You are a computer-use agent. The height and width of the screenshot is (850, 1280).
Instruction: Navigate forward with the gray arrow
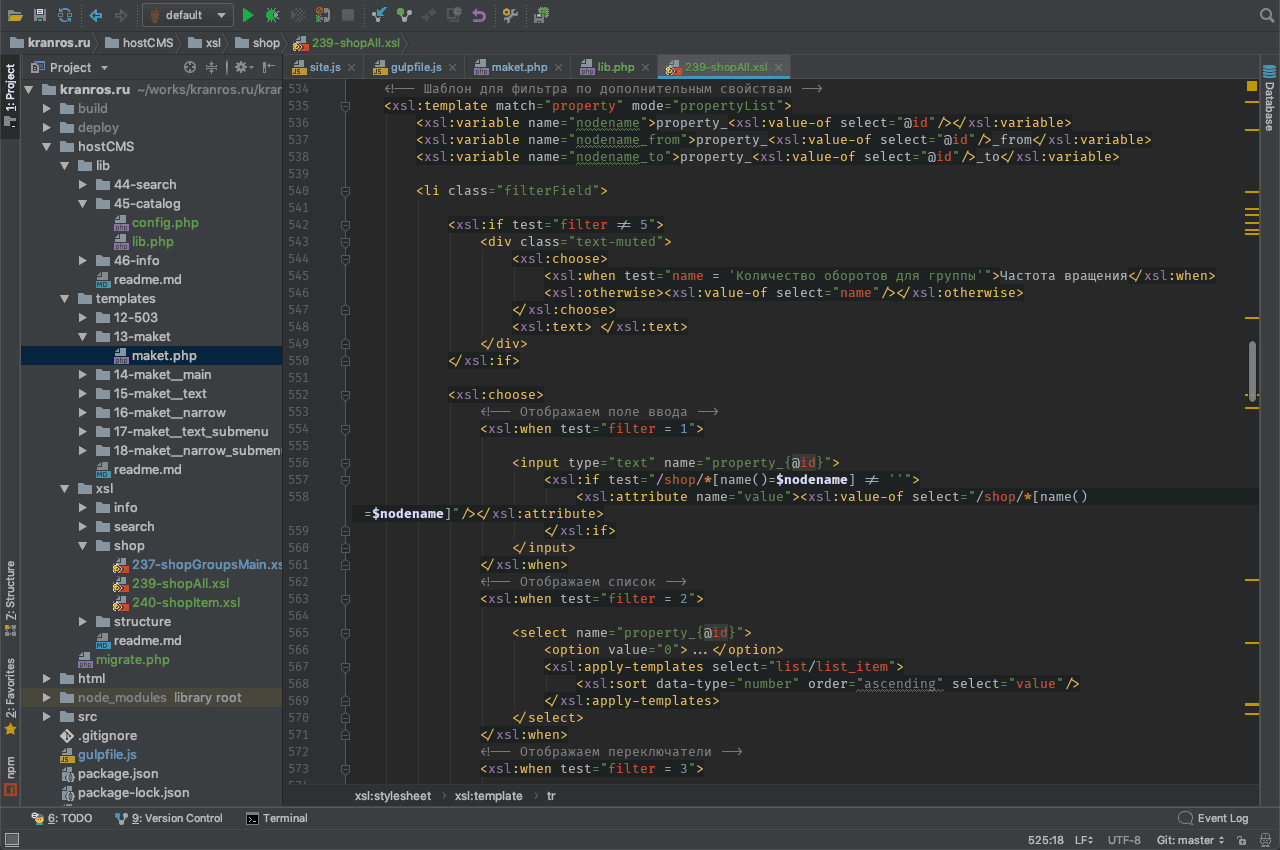click(121, 15)
